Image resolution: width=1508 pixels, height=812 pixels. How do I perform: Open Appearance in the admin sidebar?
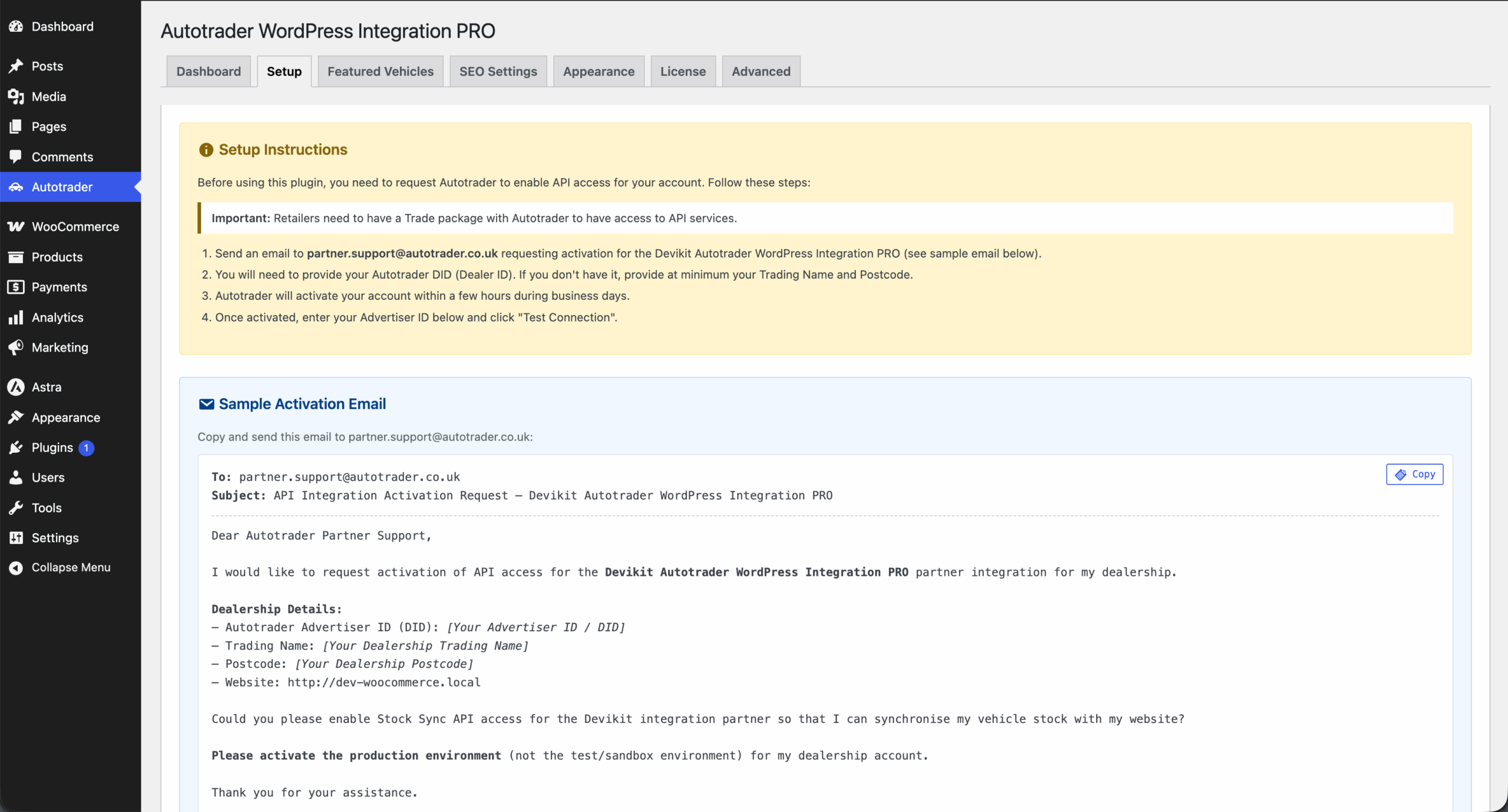[71, 417]
